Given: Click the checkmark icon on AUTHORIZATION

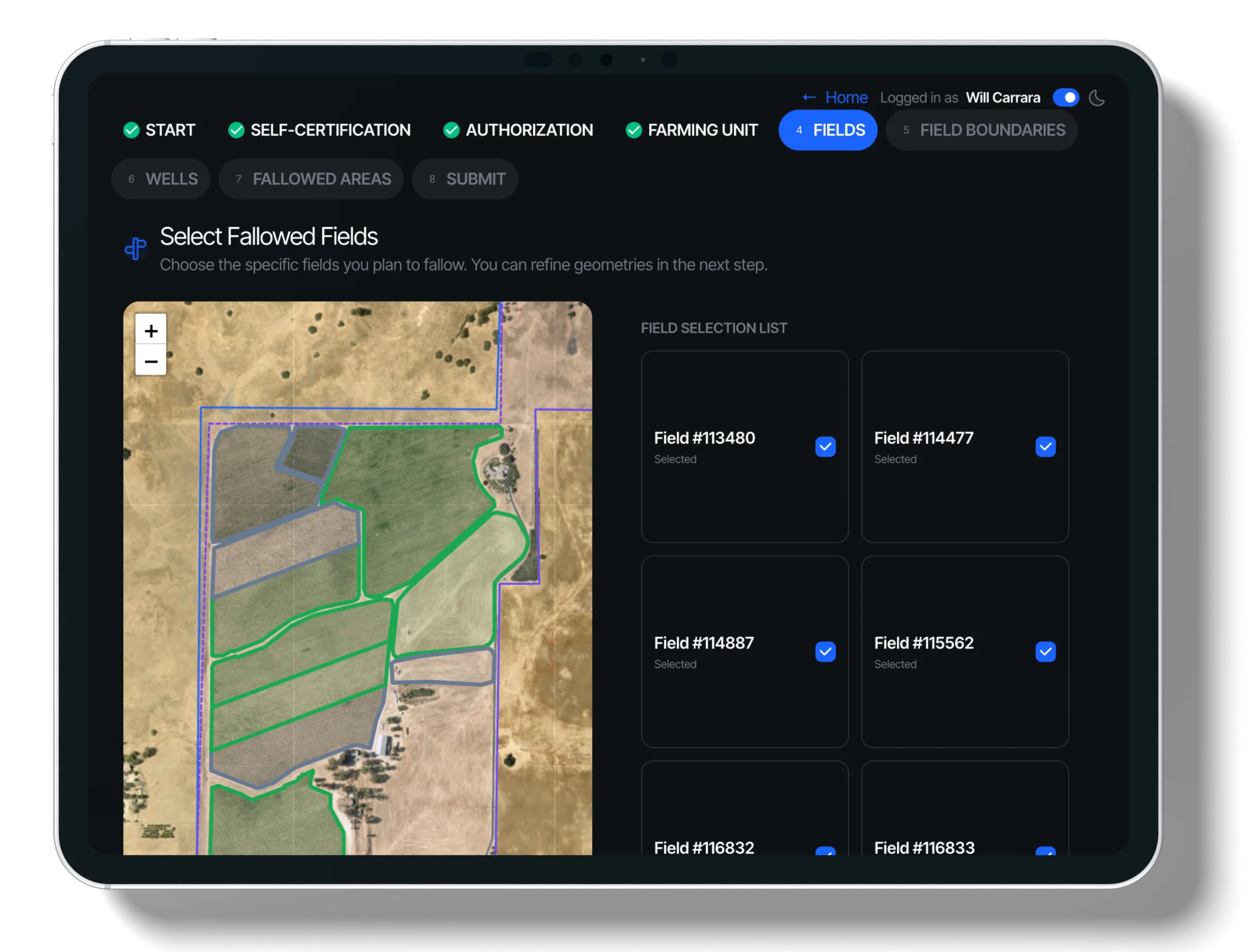Looking at the screenshot, I should 451,130.
